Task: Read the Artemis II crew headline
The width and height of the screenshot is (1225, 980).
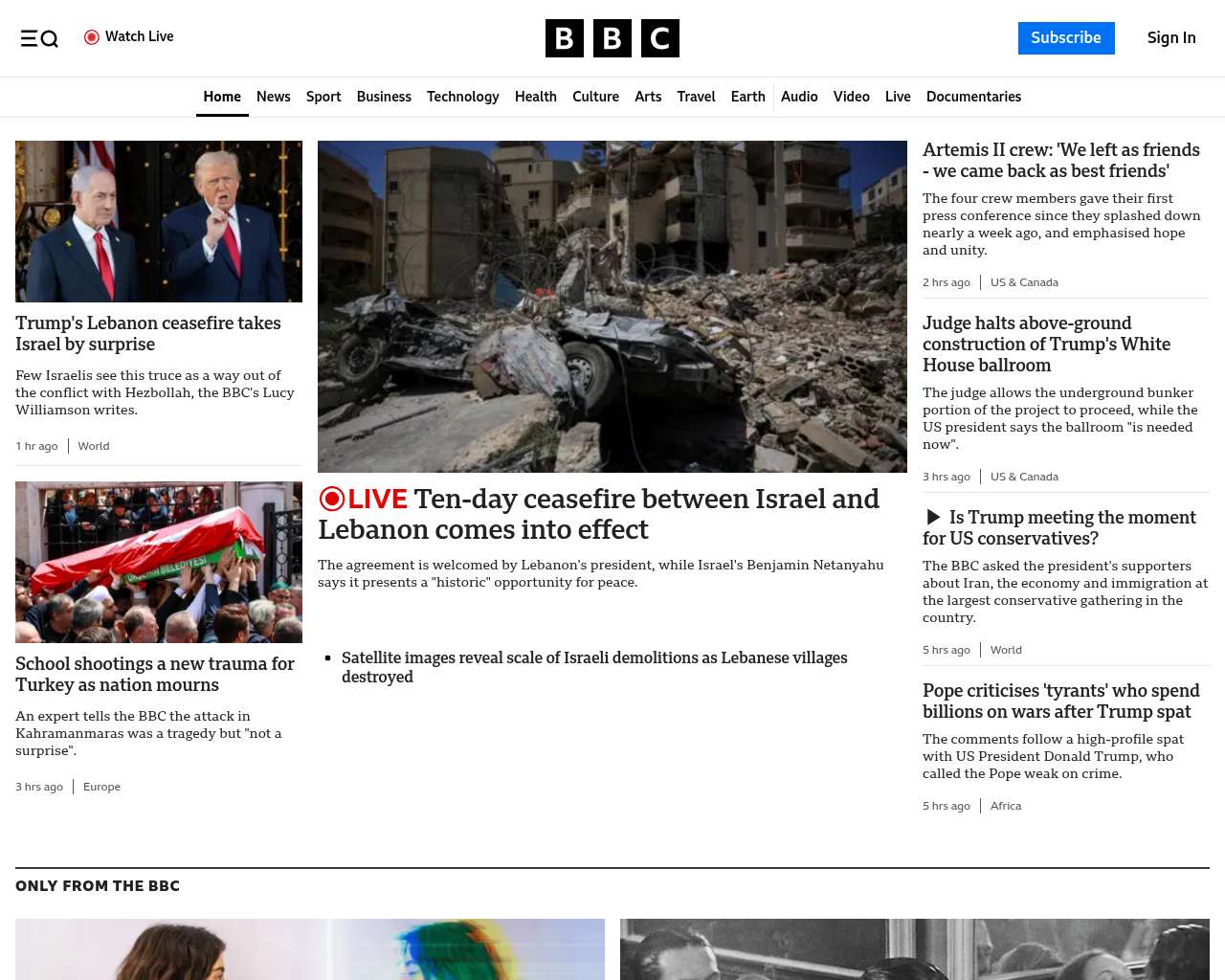Action: (1061, 161)
